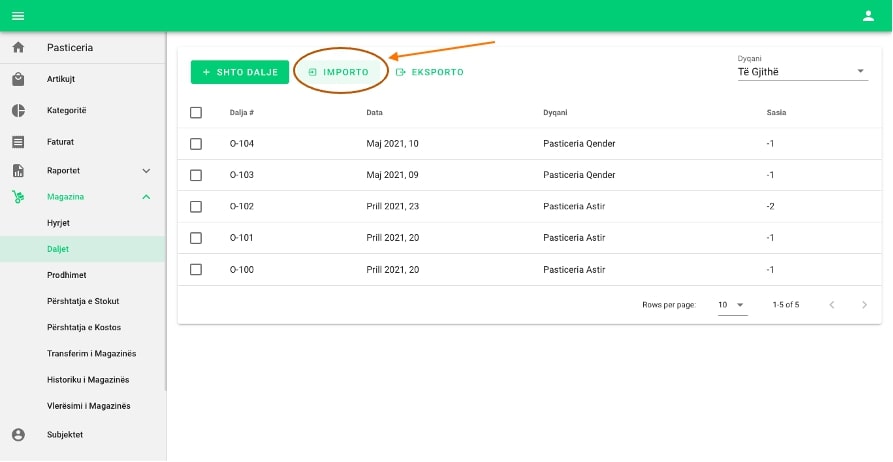Select the checkbox for row O-101
This screenshot has height=462, width=893.
[196, 238]
